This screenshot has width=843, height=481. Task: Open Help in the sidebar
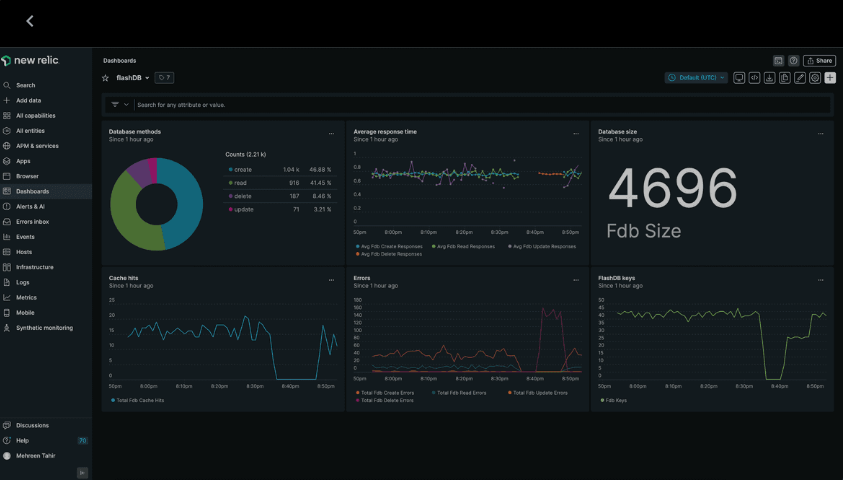[22, 441]
